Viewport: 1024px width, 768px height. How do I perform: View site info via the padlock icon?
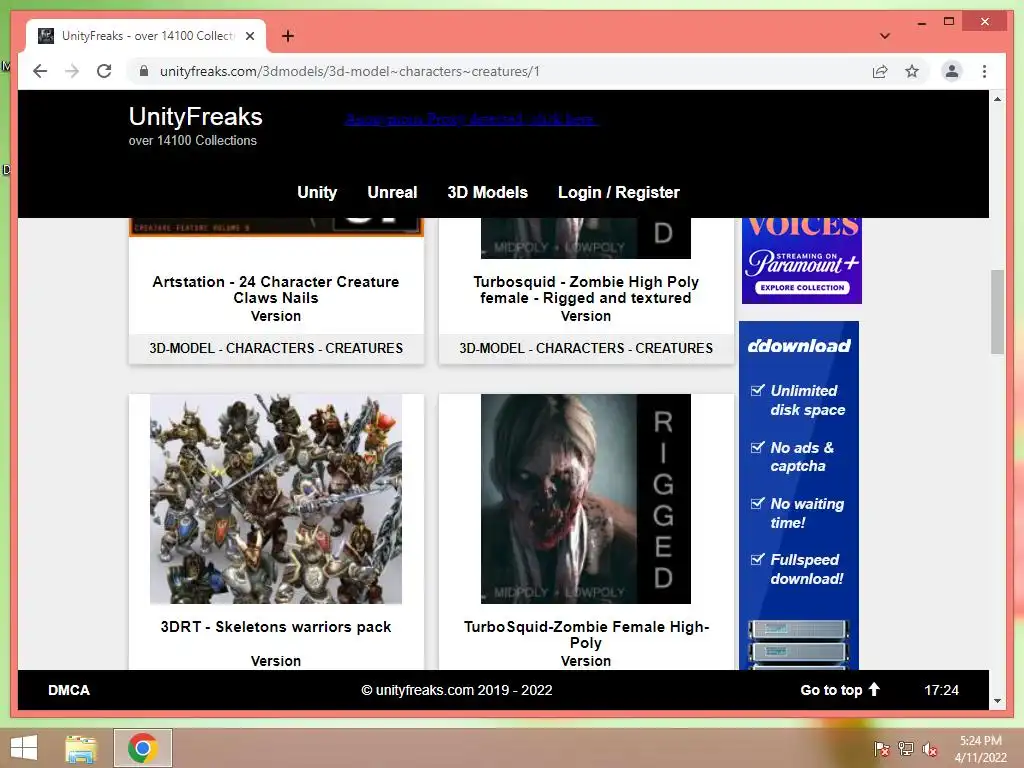point(144,71)
